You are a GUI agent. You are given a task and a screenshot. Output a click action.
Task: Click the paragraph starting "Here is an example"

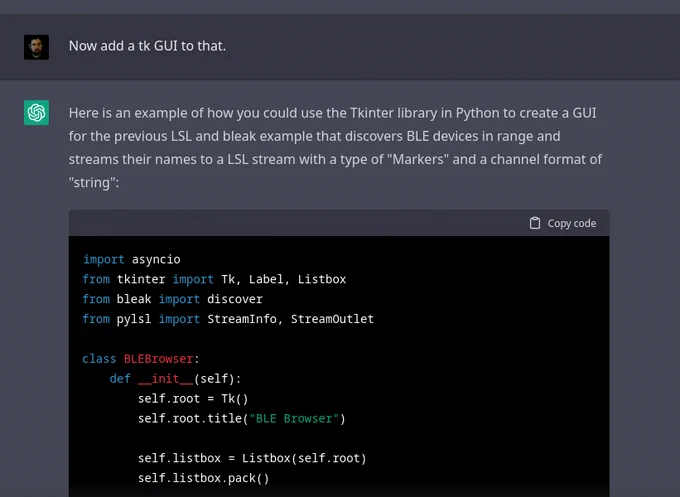[335, 147]
